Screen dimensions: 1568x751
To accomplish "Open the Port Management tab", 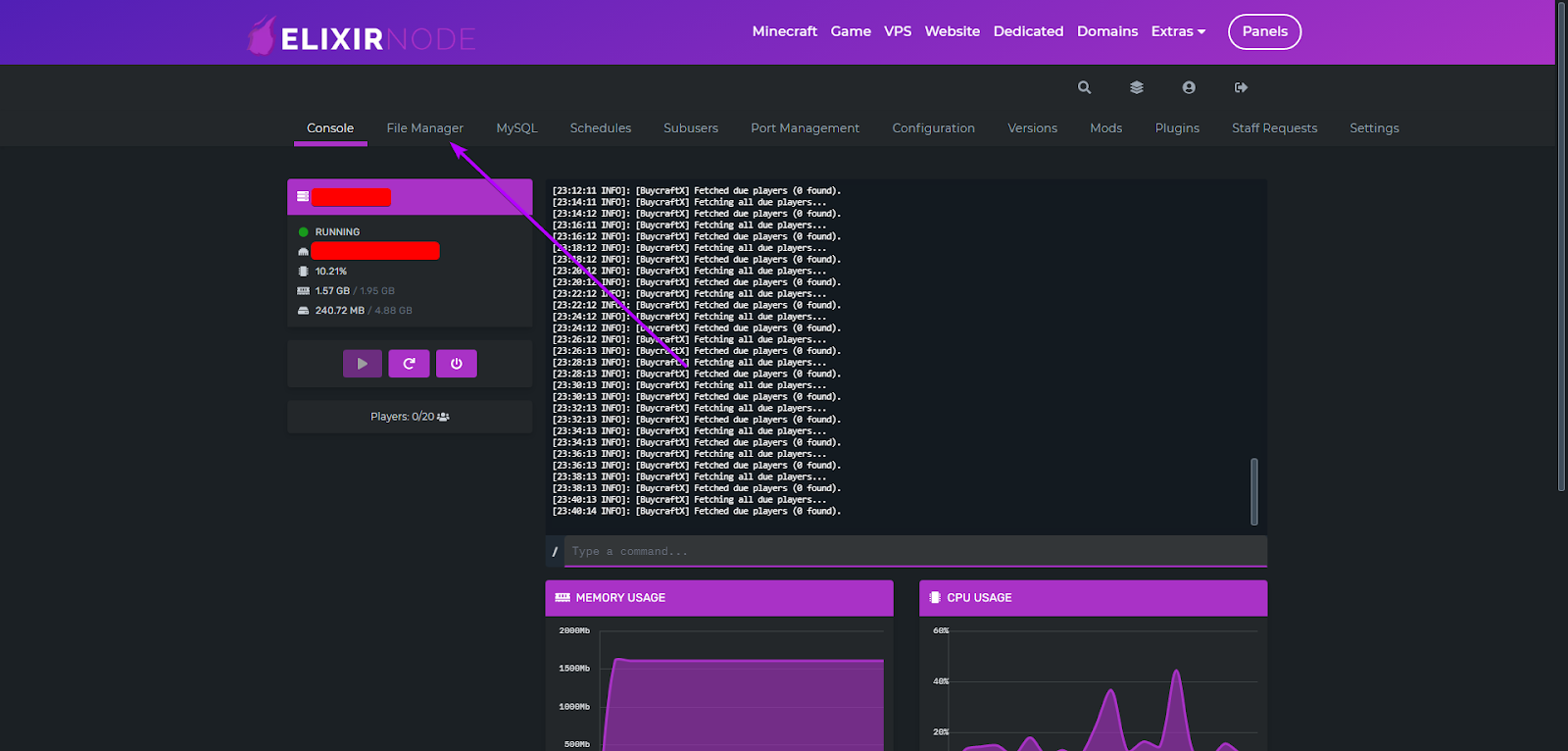I will [x=806, y=128].
